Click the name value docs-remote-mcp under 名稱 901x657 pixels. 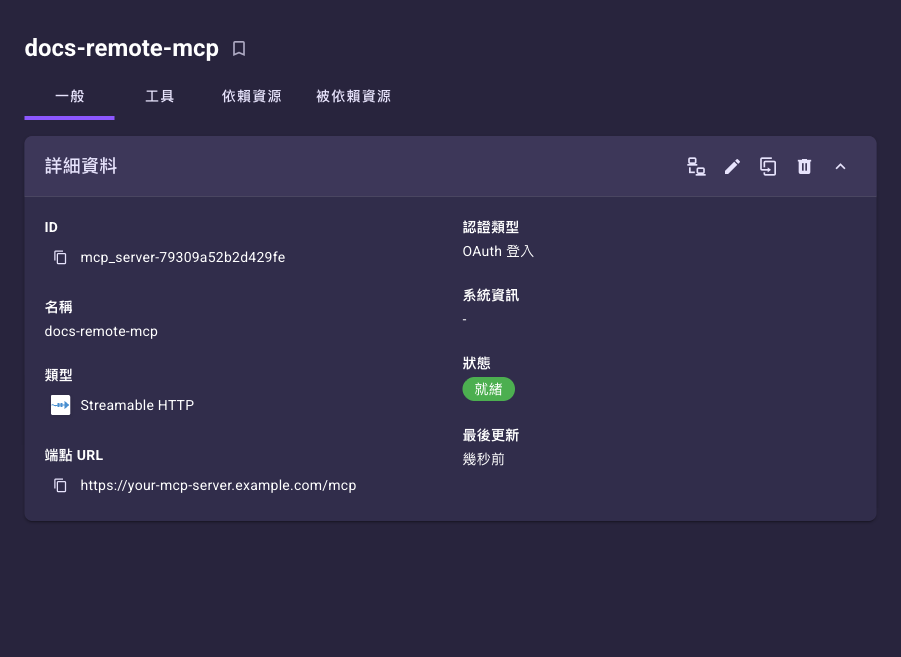click(x=101, y=332)
